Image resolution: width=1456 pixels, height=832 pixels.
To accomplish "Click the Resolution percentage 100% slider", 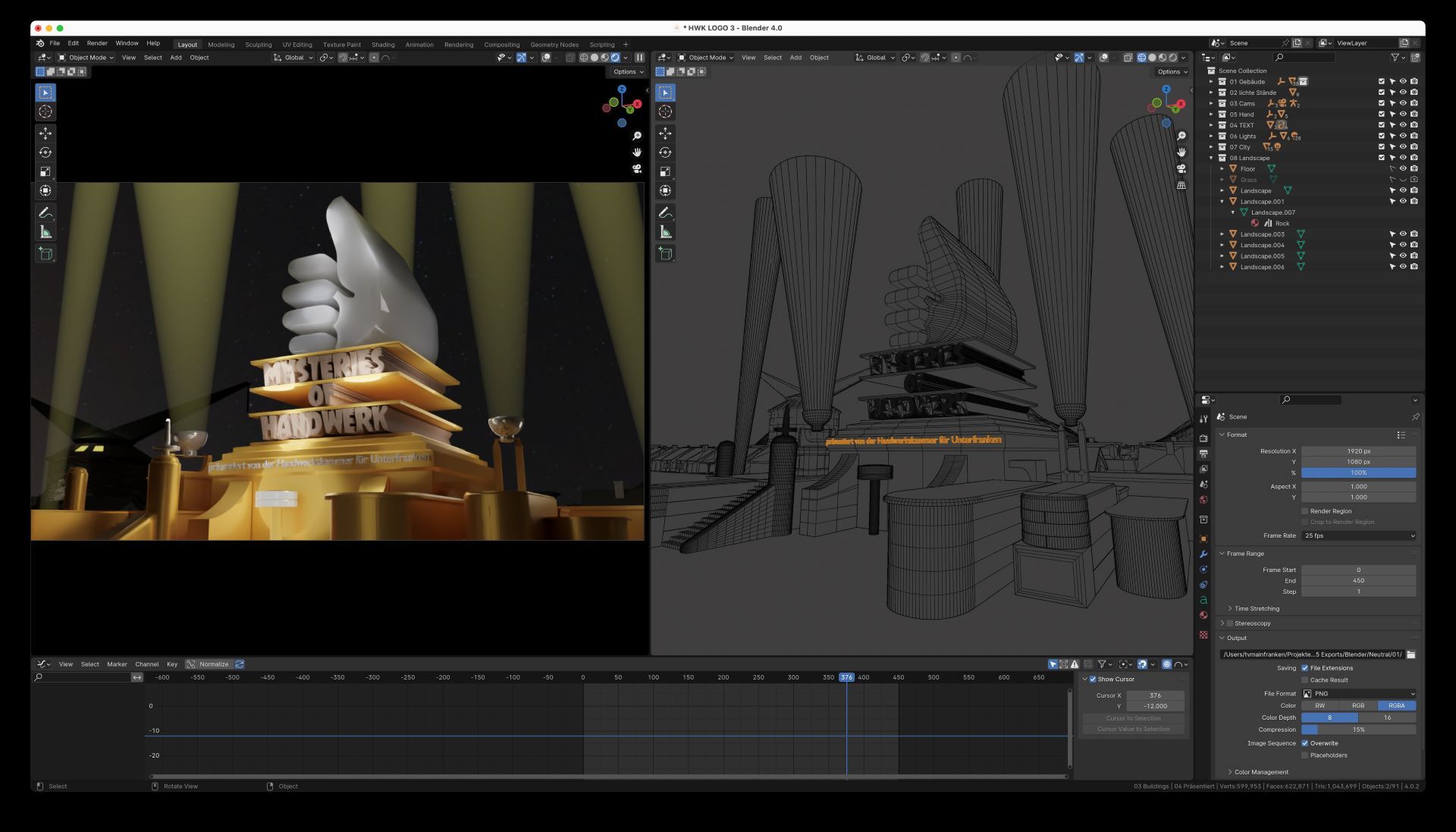I will coord(1359,473).
